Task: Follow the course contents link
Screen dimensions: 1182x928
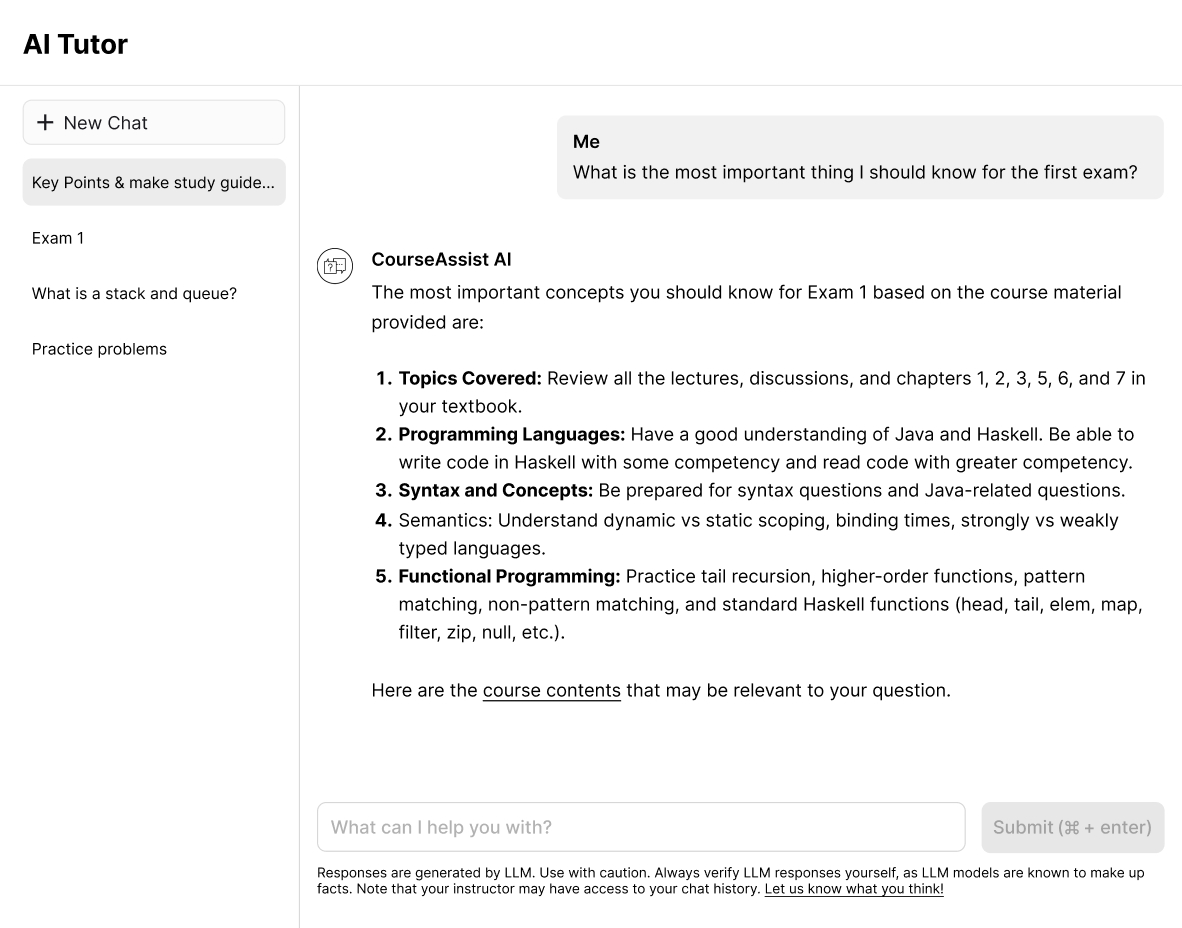Action: (x=551, y=691)
